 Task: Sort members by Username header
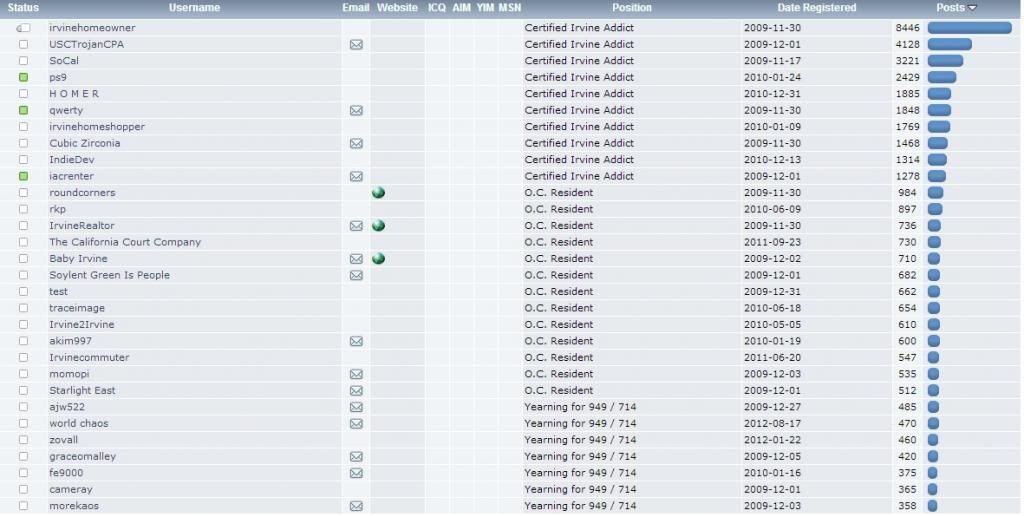point(194,8)
